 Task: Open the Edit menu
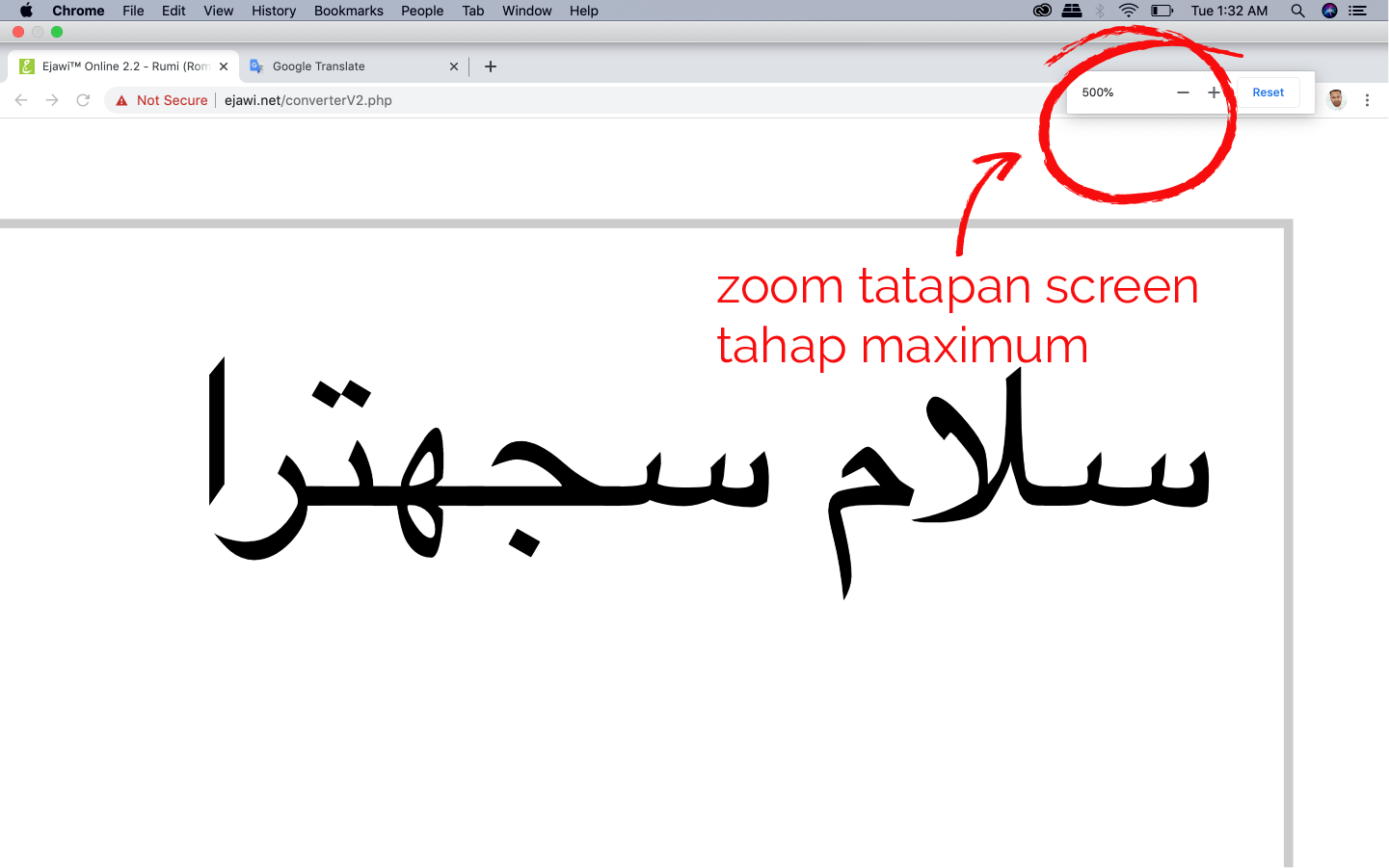tap(174, 11)
